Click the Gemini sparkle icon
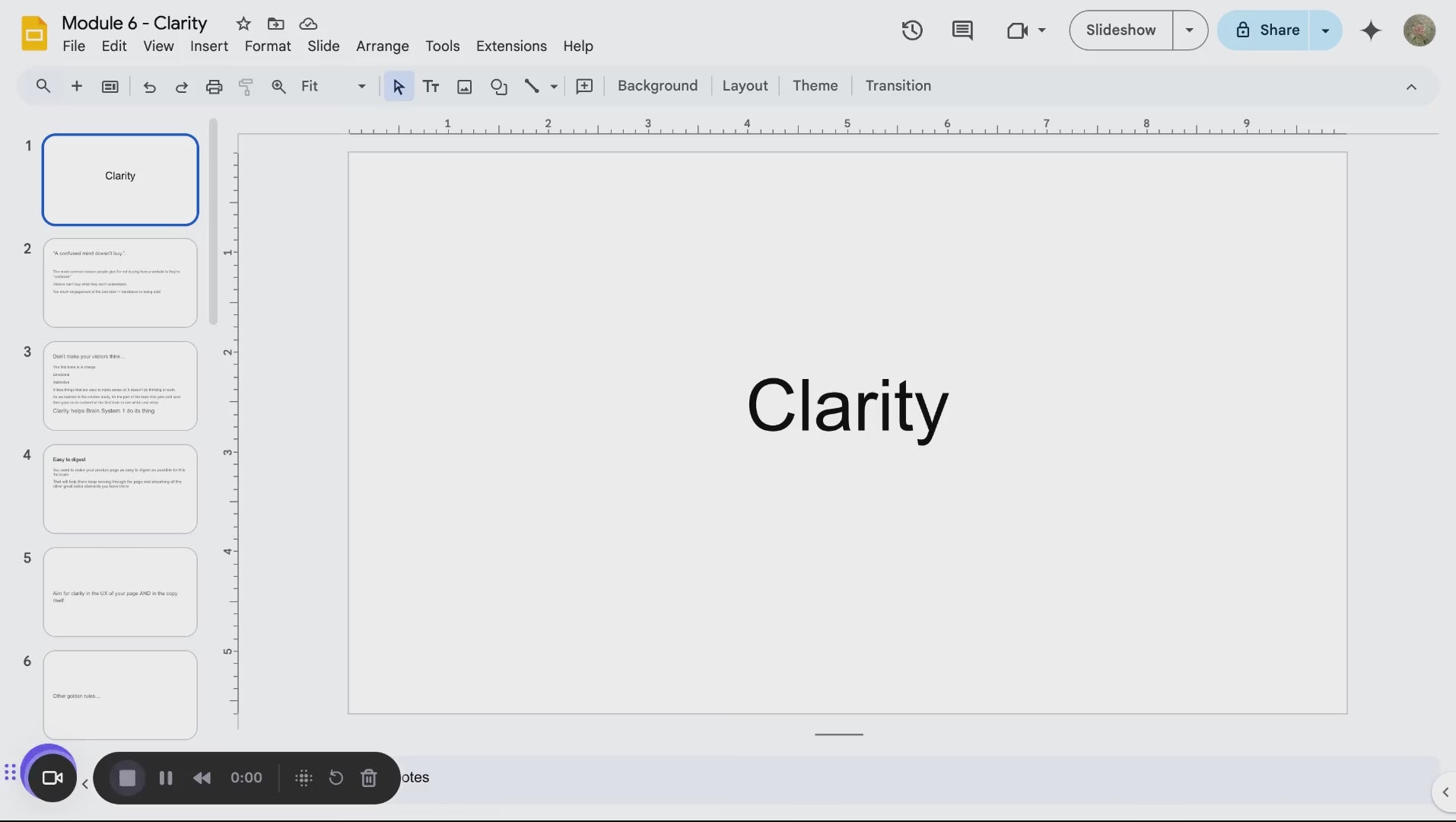 [x=1370, y=30]
